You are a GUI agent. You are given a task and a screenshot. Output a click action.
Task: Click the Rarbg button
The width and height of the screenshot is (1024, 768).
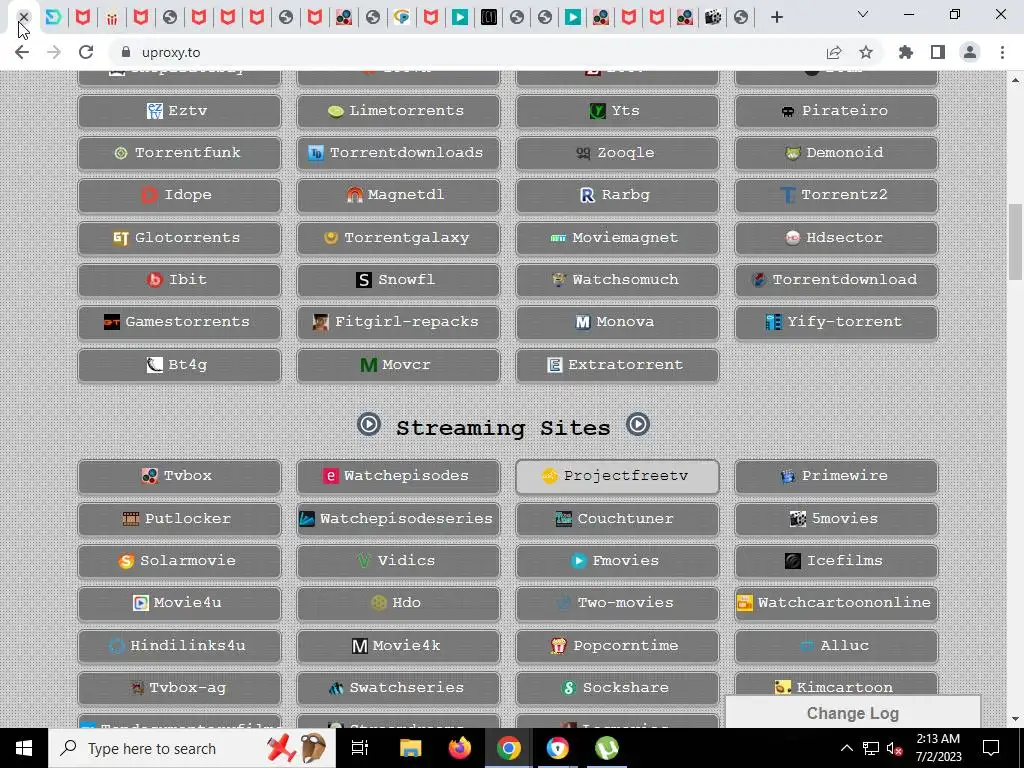click(x=617, y=195)
